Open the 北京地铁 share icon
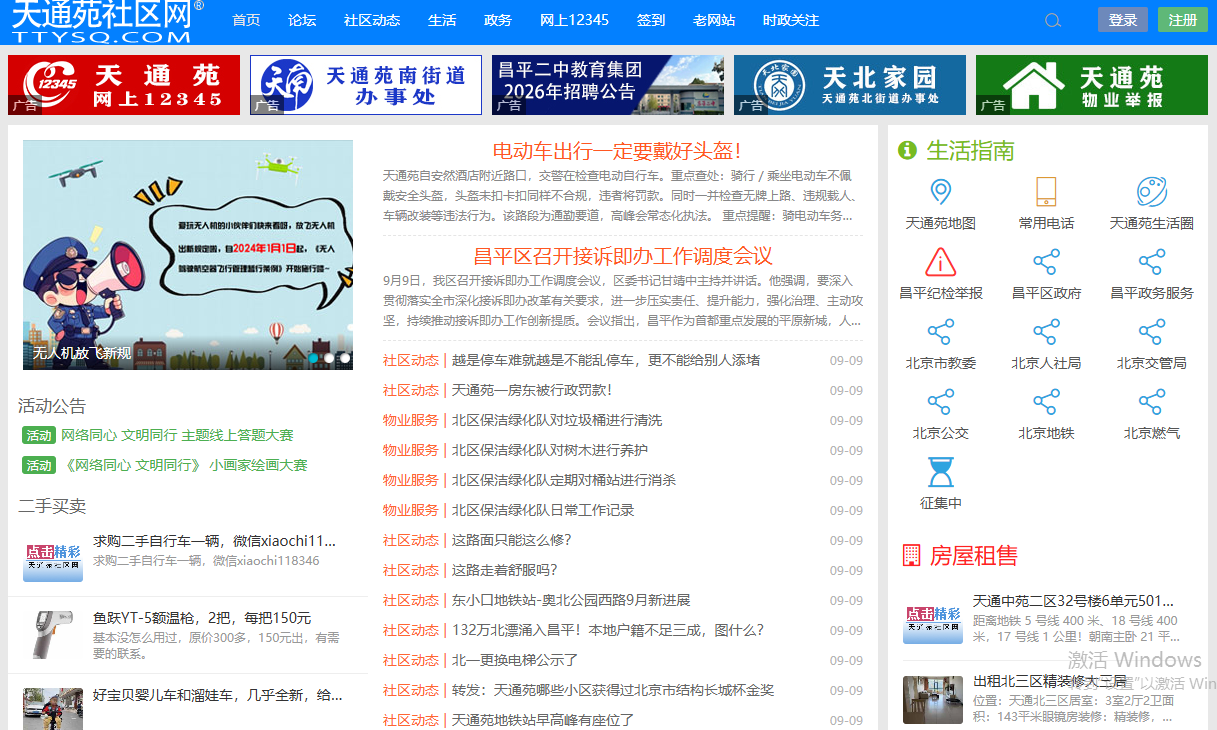The height and width of the screenshot is (730, 1217). click(1046, 402)
